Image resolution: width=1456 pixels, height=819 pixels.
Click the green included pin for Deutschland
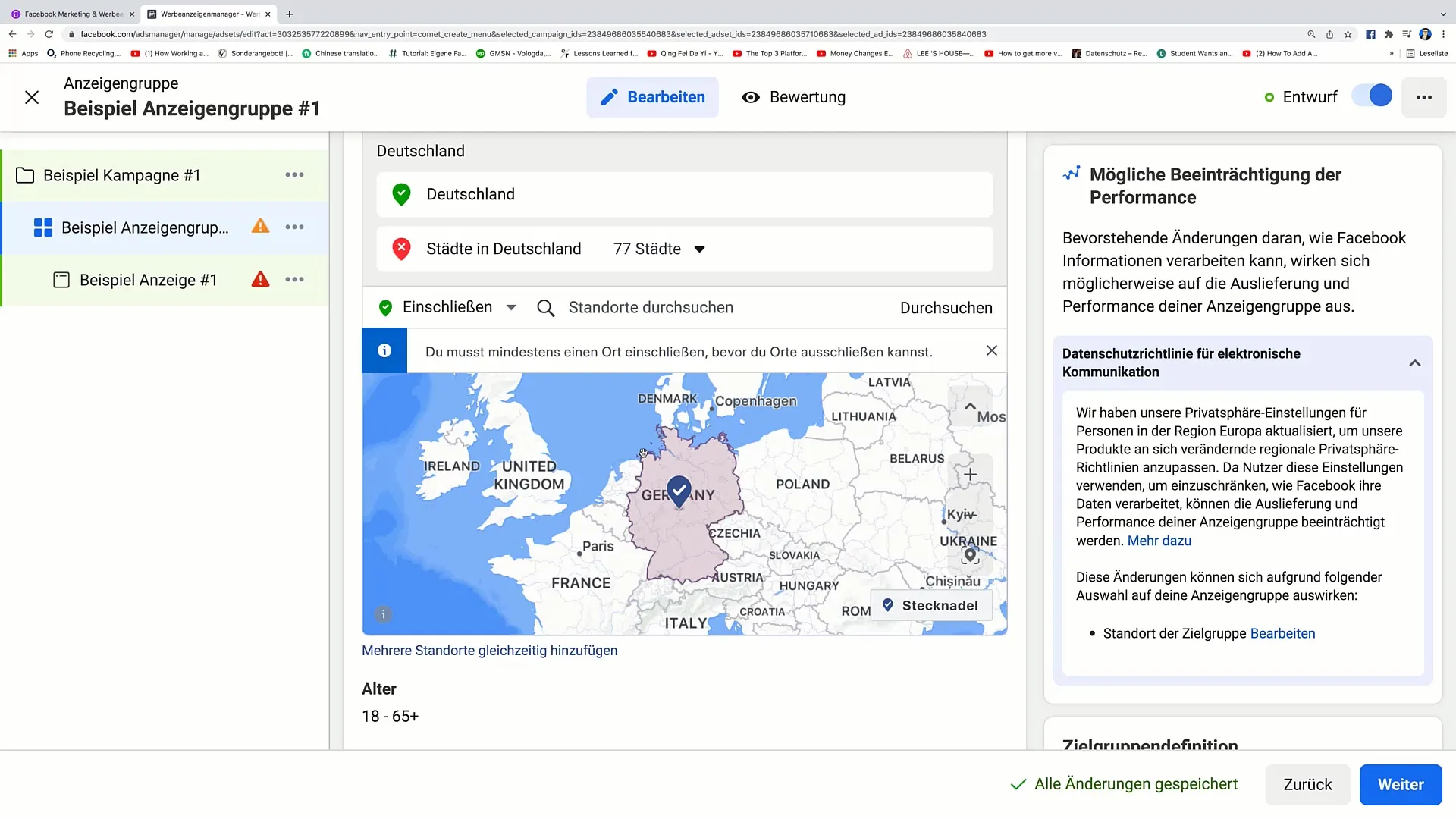401,194
